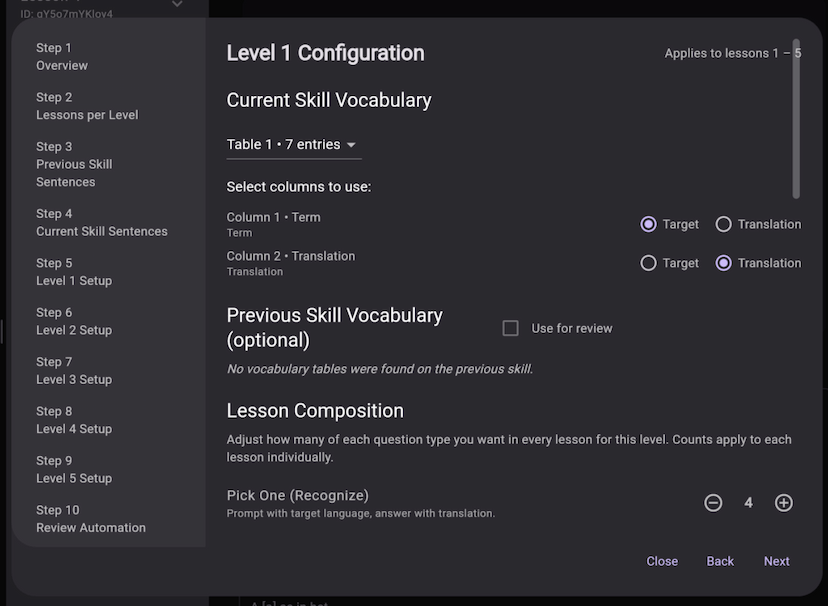Image resolution: width=828 pixels, height=606 pixels.
Task: Select Target radio for Column 2 Translation
Action: [649, 263]
